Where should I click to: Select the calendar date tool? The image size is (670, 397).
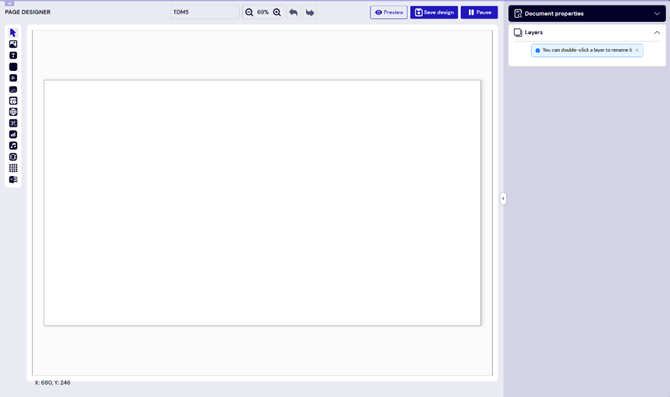(13, 101)
